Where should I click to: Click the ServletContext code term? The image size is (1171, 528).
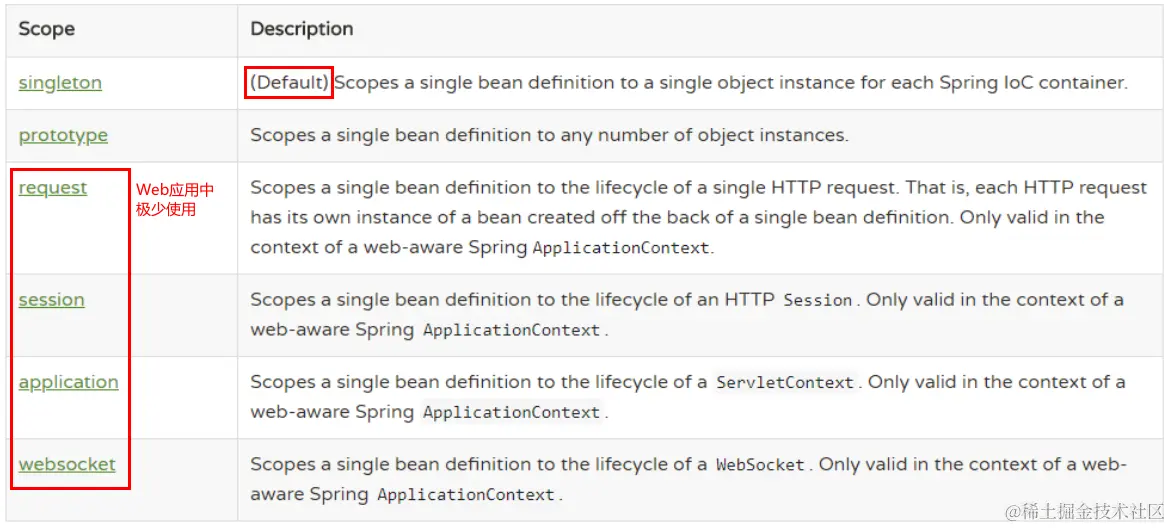point(785,382)
